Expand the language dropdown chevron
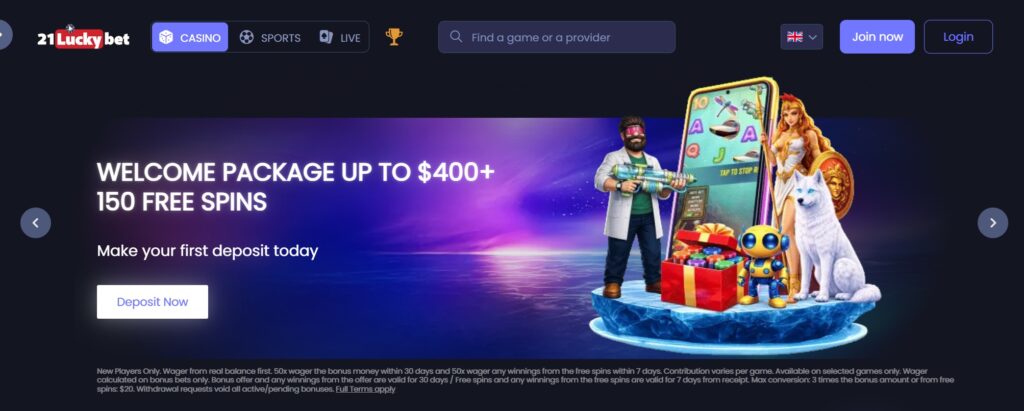Image resolution: width=1024 pixels, height=411 pixels. point(813,37)
